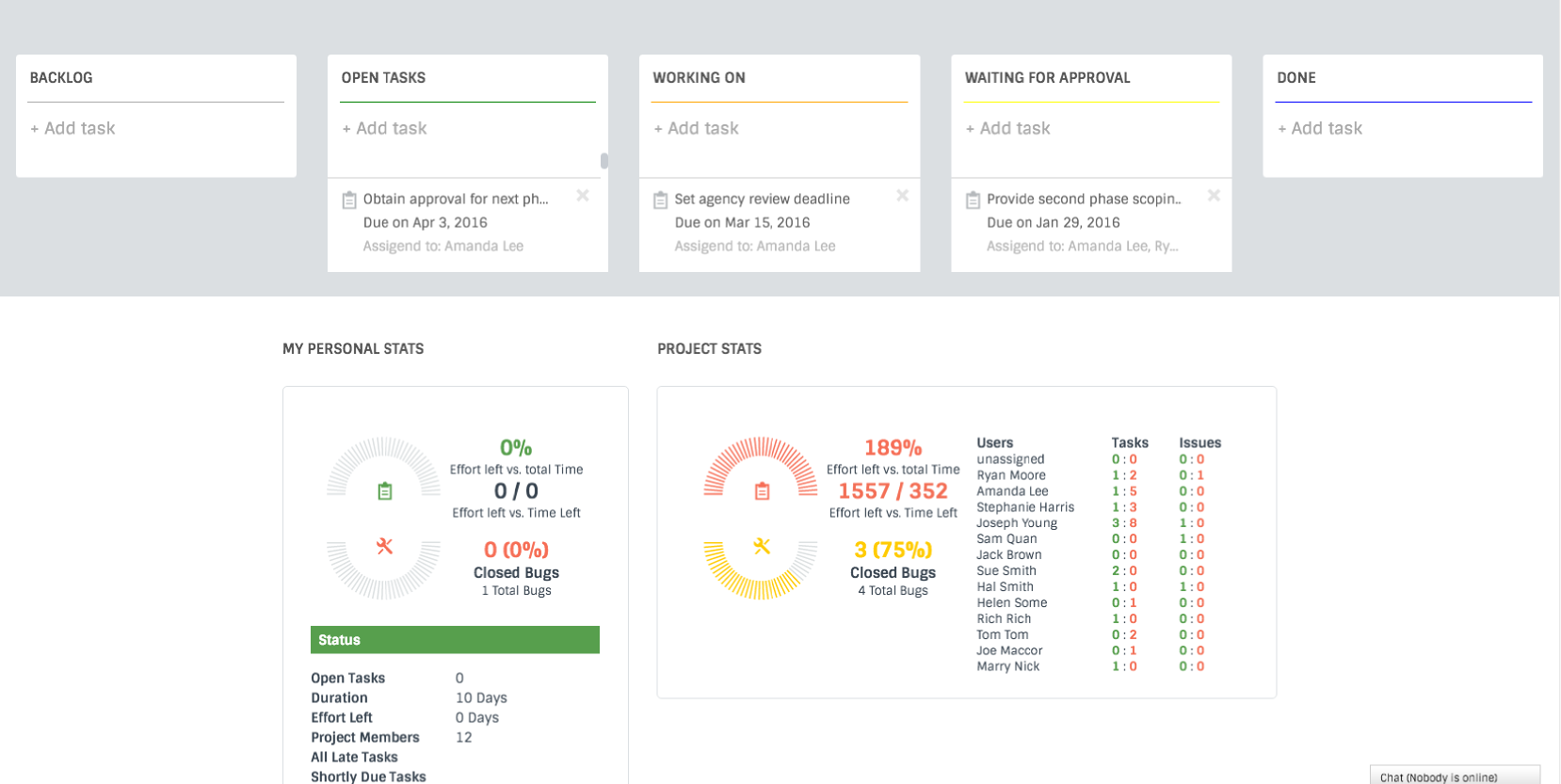
Task: Click Due on Jan 29, 2016 date
Action: tap(1054, 223)
